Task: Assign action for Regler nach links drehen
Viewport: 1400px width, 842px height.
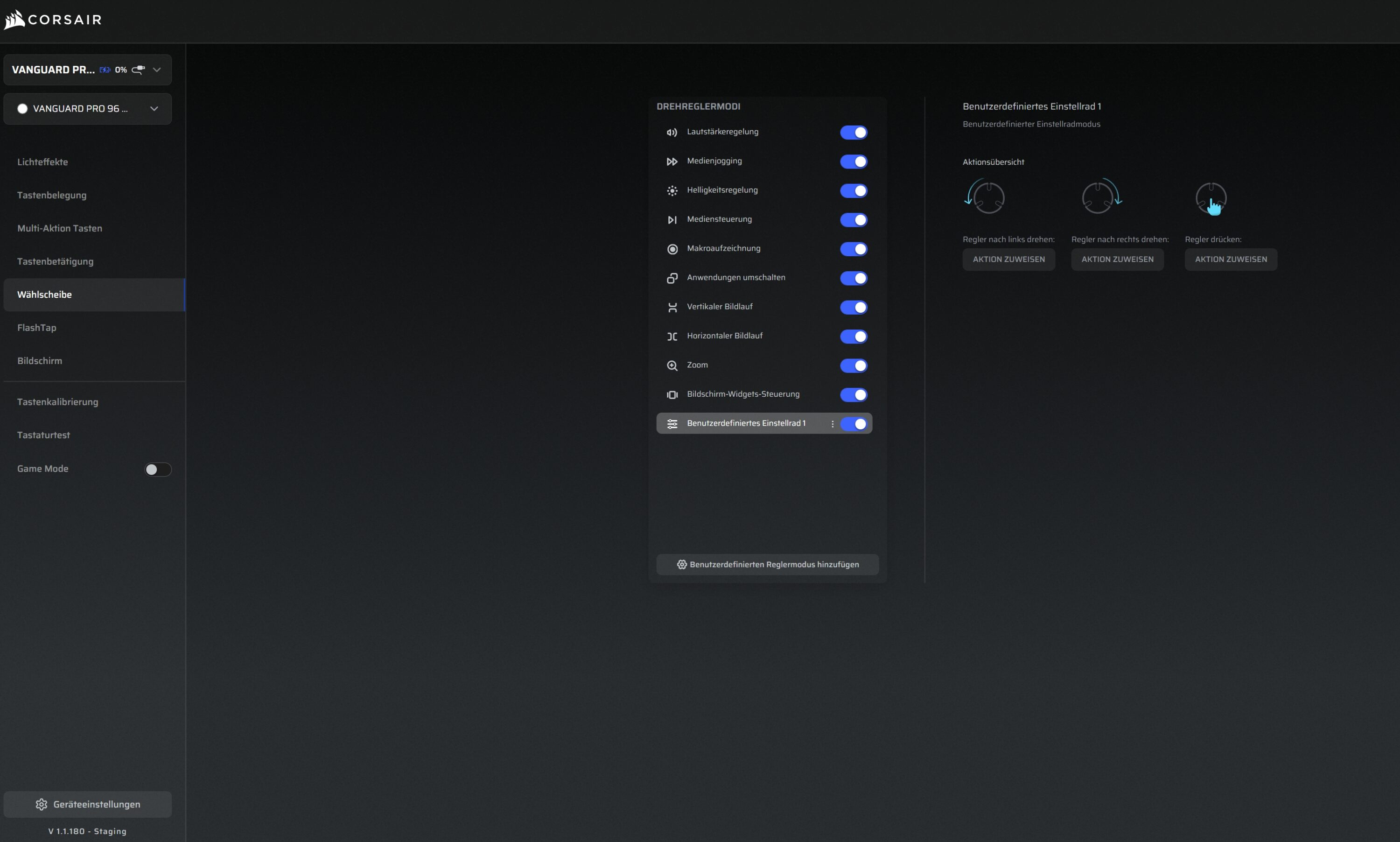Action: (x=1008, y=260)
